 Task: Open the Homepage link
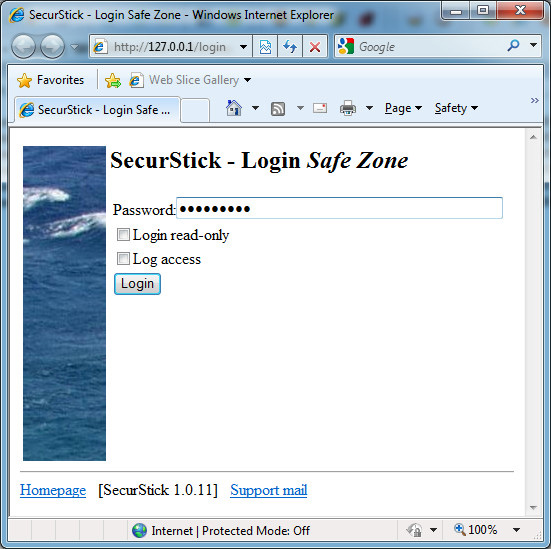53,490
